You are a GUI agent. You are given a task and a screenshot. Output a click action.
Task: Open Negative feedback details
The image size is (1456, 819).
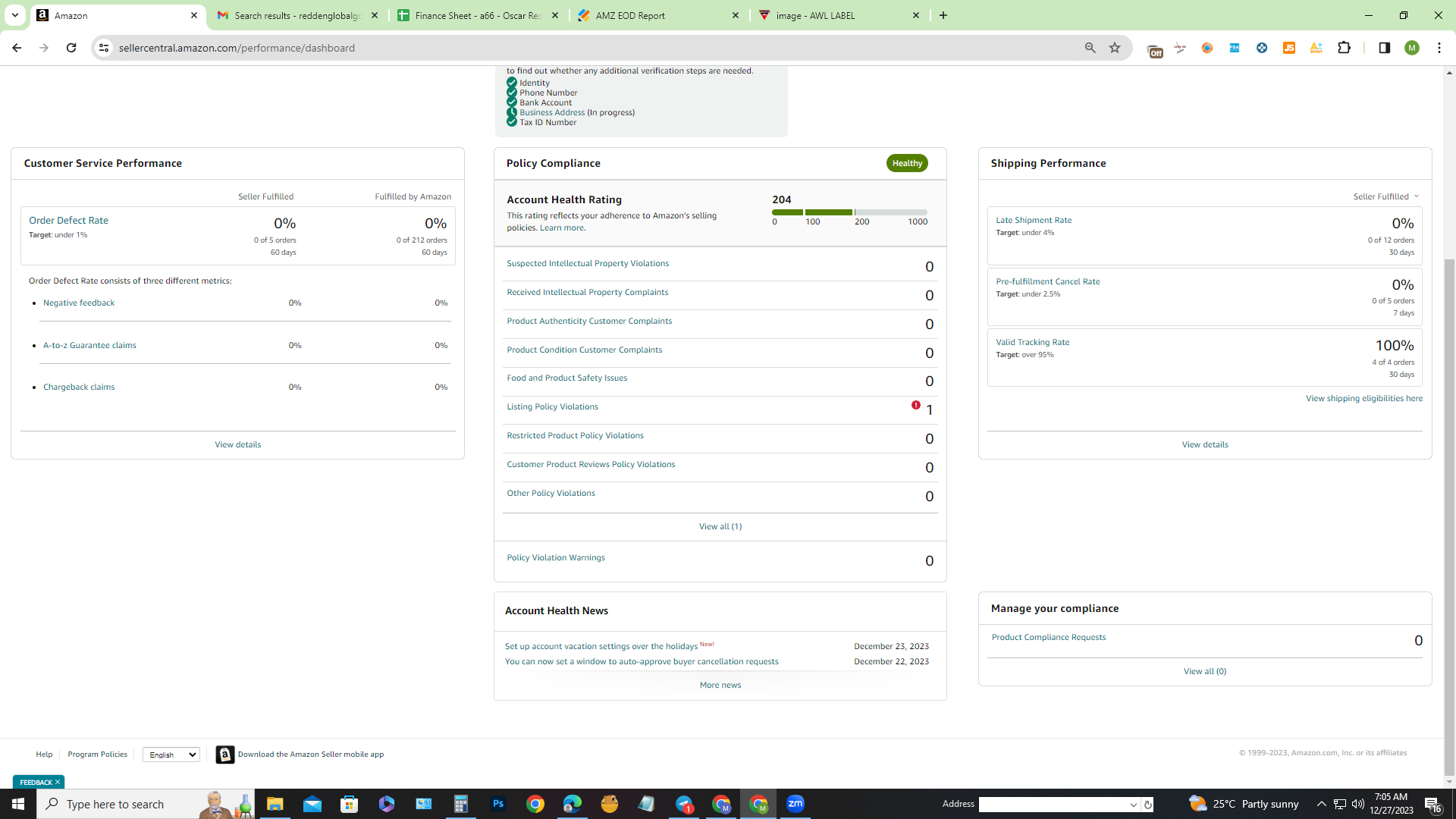pyautogui.click(x=79, y=303)
